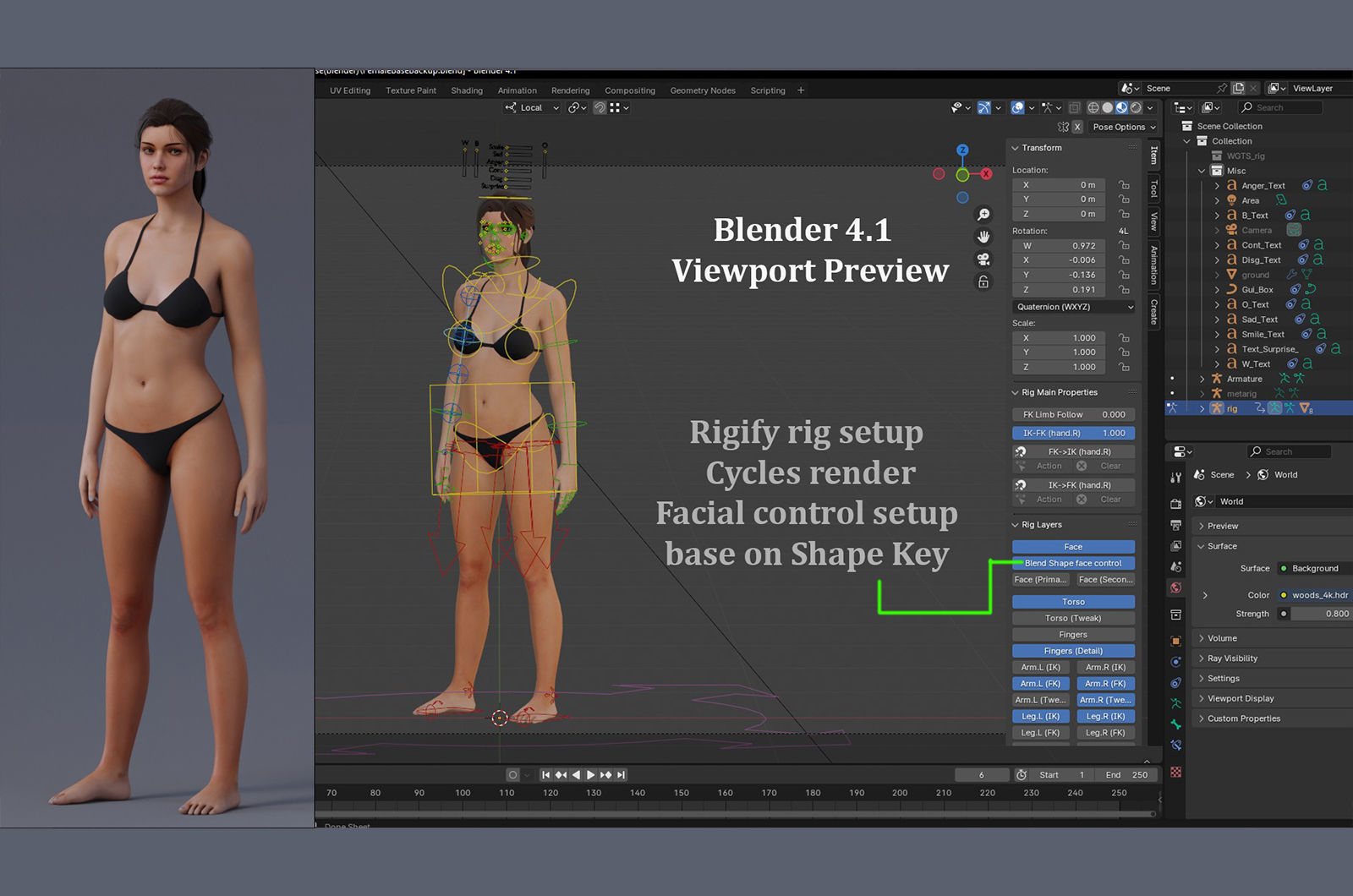Open the Scene properties tab
Image resolution: width=1353 pixels, height=896 pixels.
click(x=1176, y=566)
